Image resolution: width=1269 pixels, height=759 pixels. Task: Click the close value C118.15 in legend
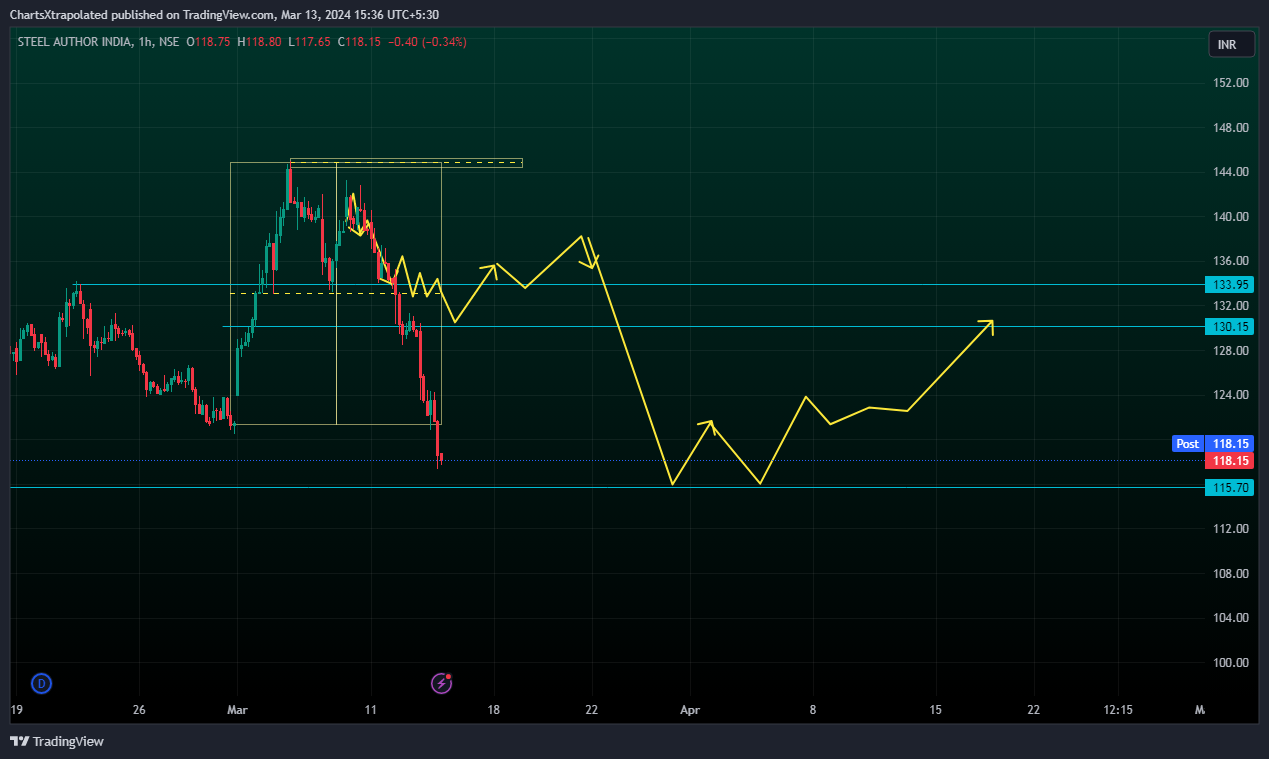tap(360, 42)
